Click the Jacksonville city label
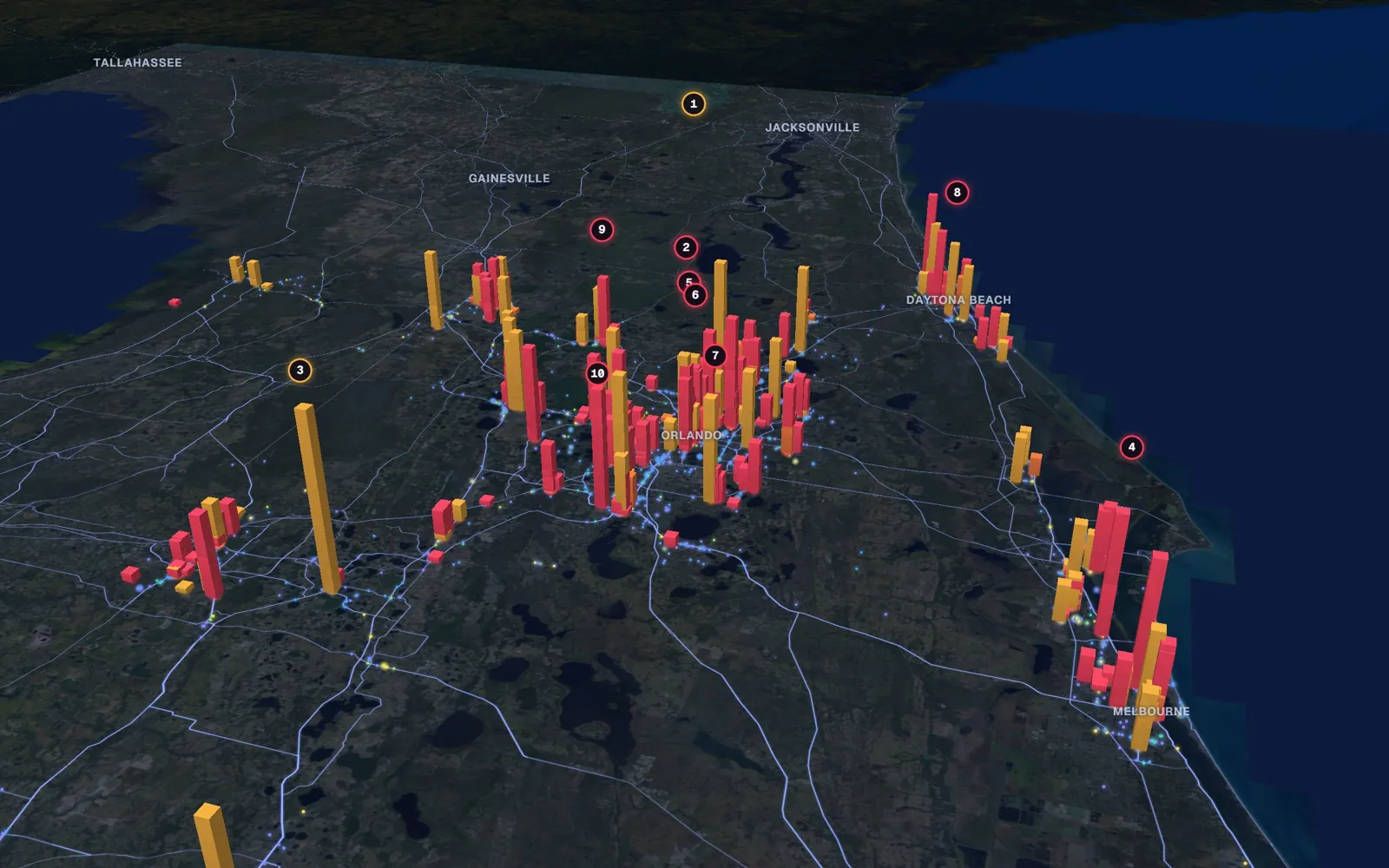 [813, 128]
